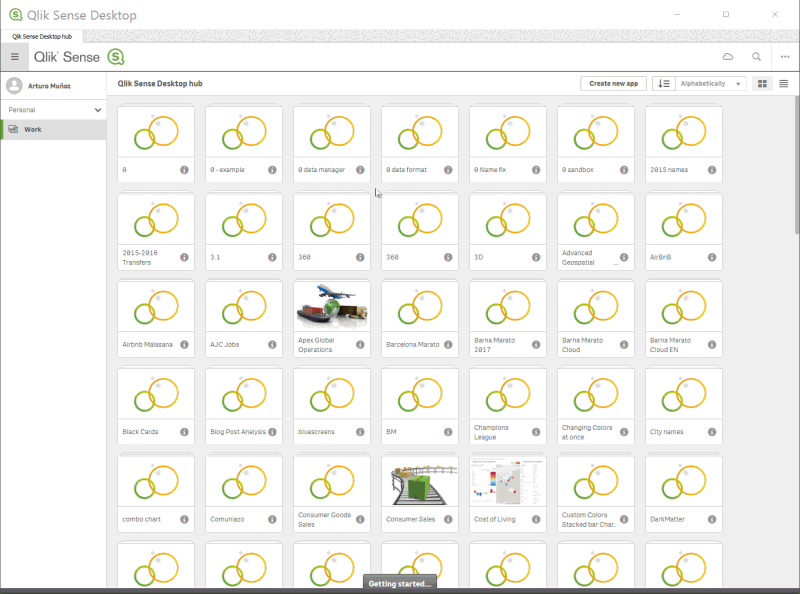800x594 pixels.
Task: Show info for Black Cards app
Action: tap(184, 432)
